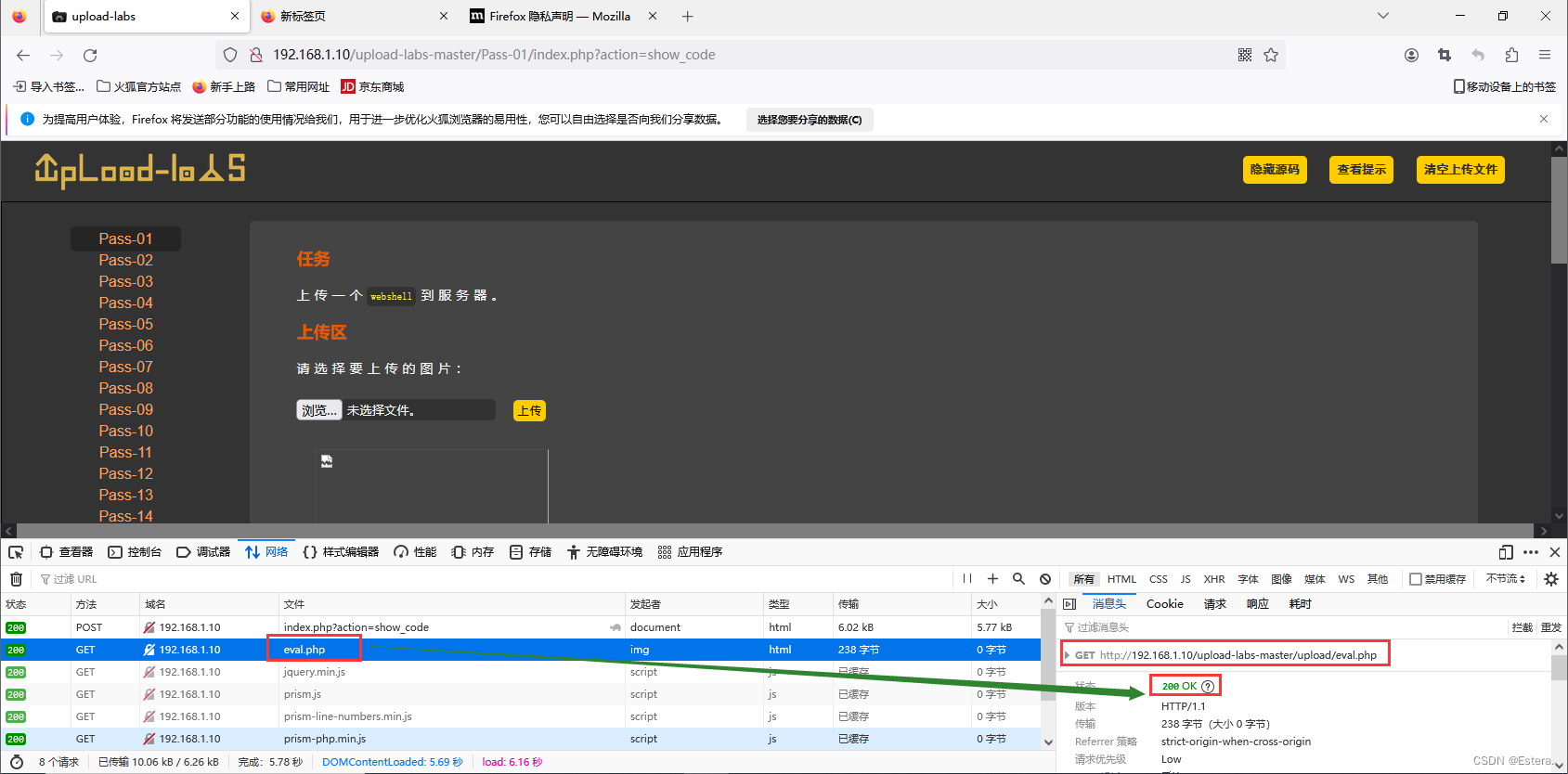Filter requests by HTML
The height and width of the screenshot is (774, 1568).
[x=1121, y=579]
